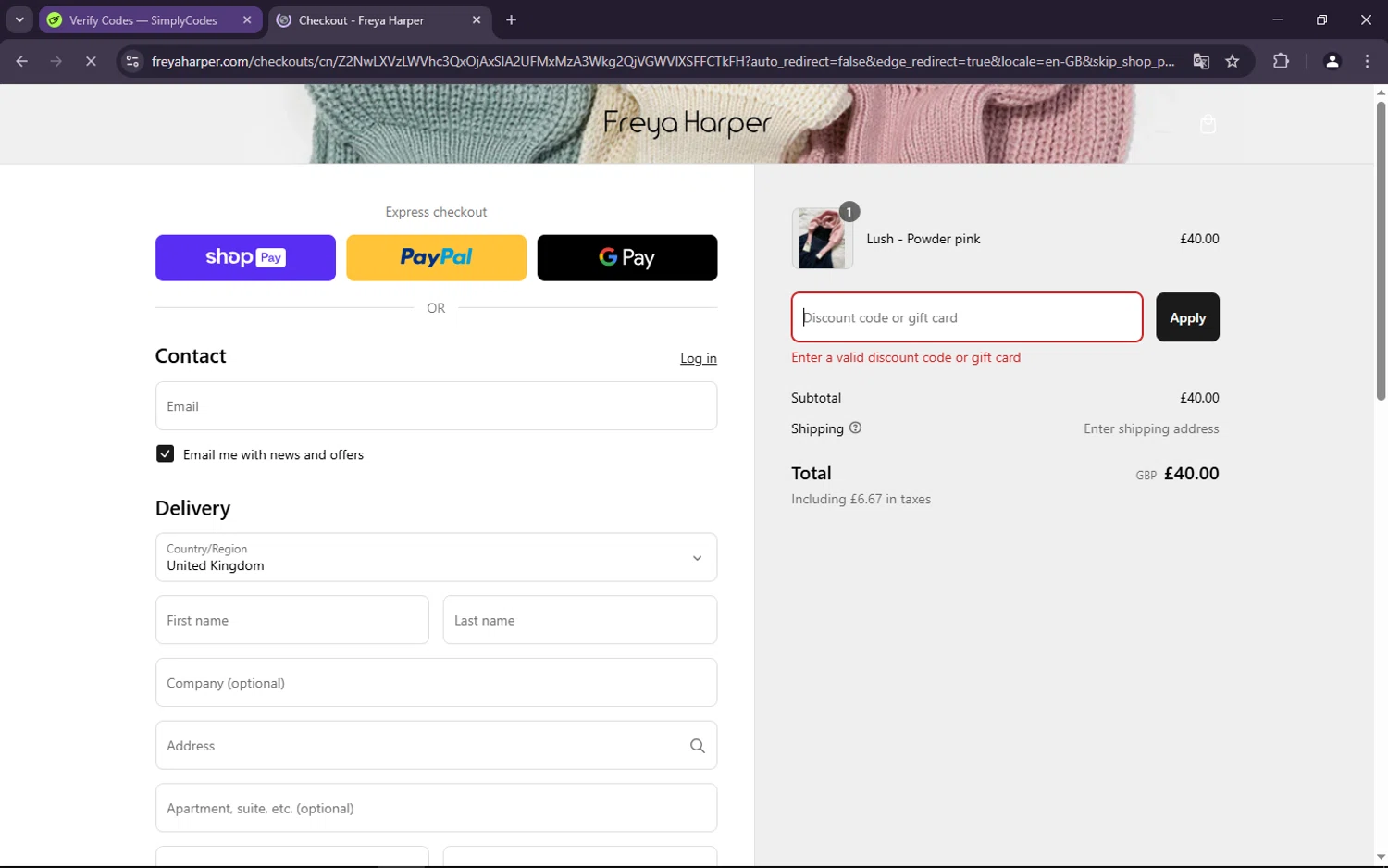Restore down the browser window
Image resolution: width=1388 pixels, height=868 pixels.
point(1321,19)
